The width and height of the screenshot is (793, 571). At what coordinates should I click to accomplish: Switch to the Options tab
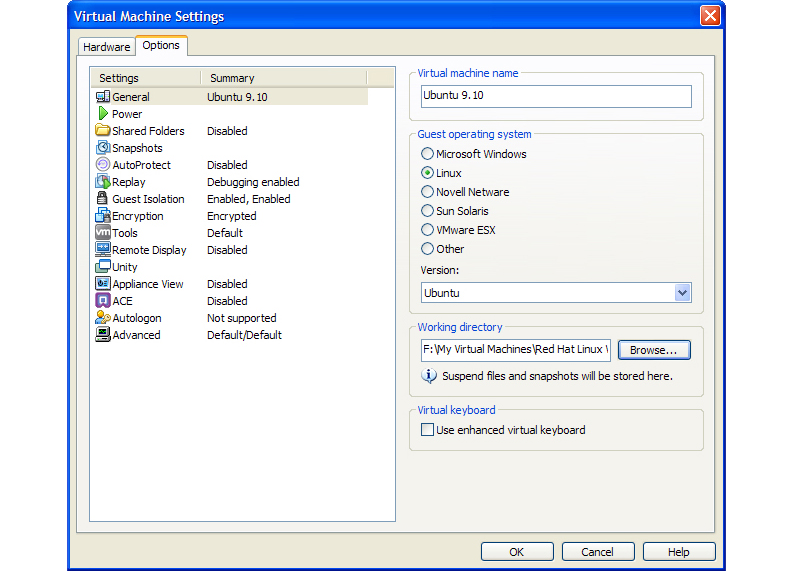[x=161, y=45]
